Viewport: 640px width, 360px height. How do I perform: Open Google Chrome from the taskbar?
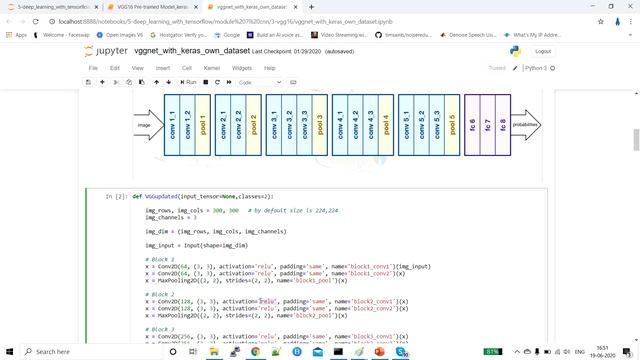(x=256, y=351)
